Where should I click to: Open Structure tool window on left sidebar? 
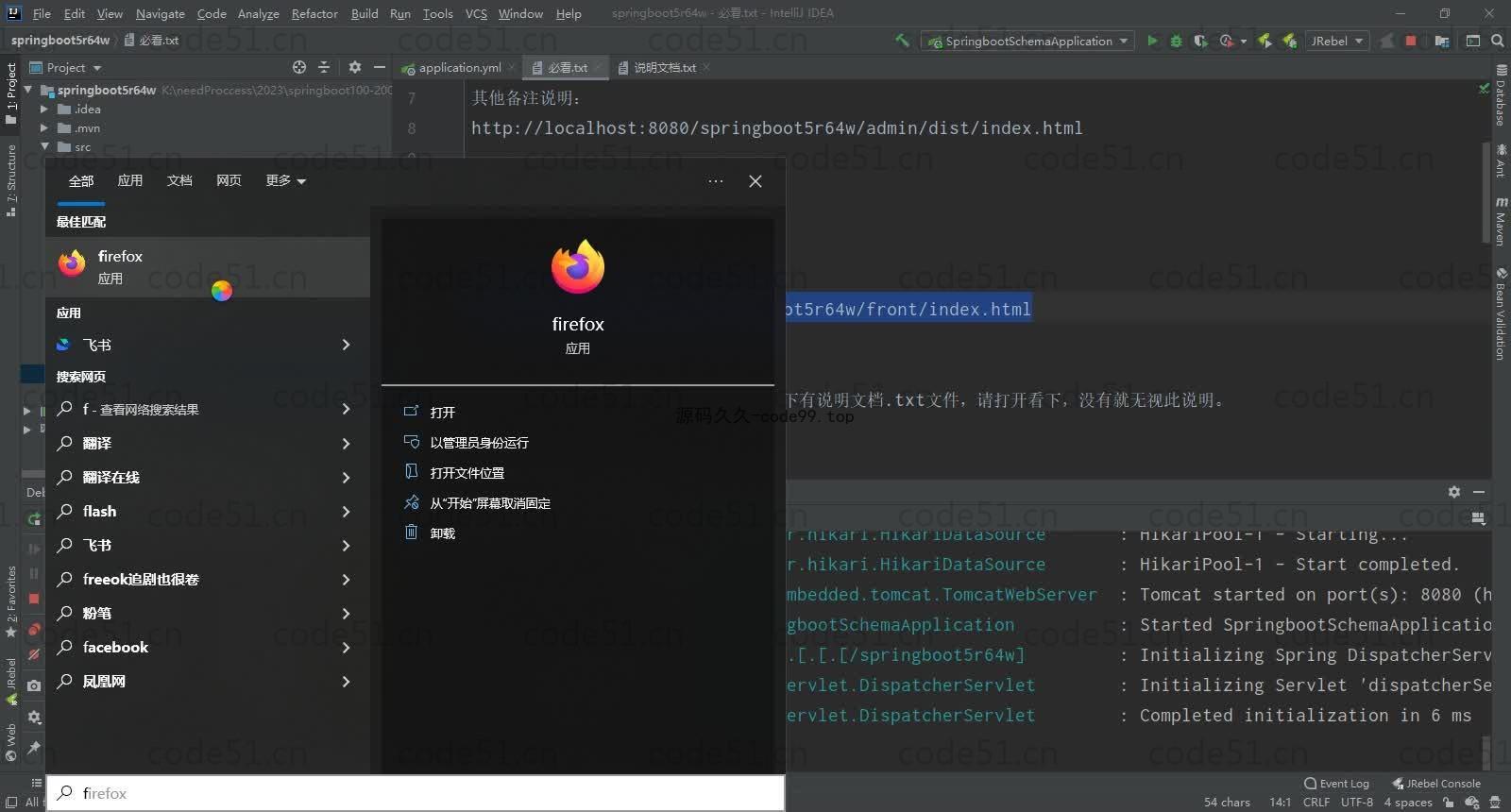(x=11, y=180)
